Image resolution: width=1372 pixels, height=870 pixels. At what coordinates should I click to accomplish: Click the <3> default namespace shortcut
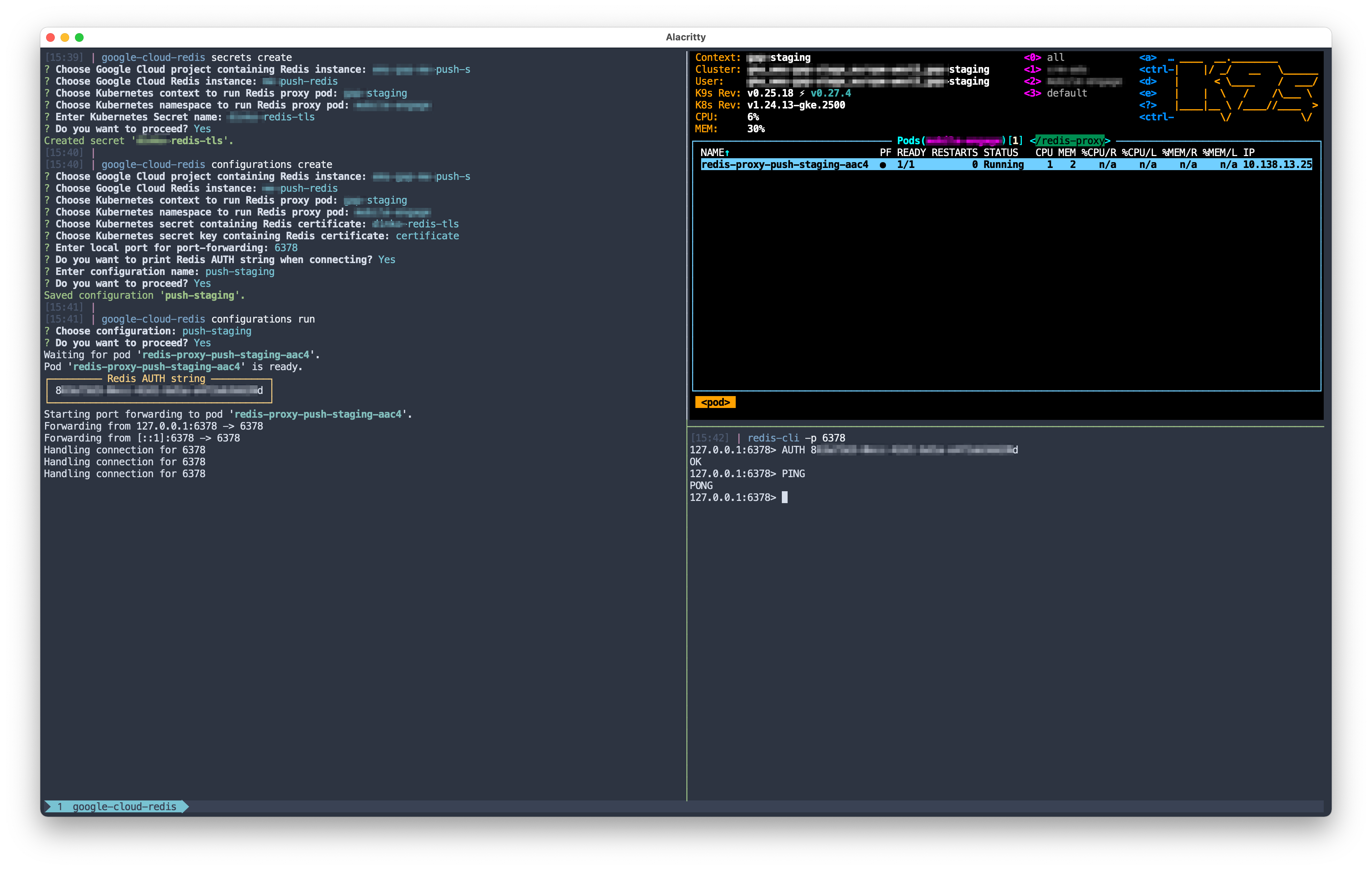[x=1055, y=93]
